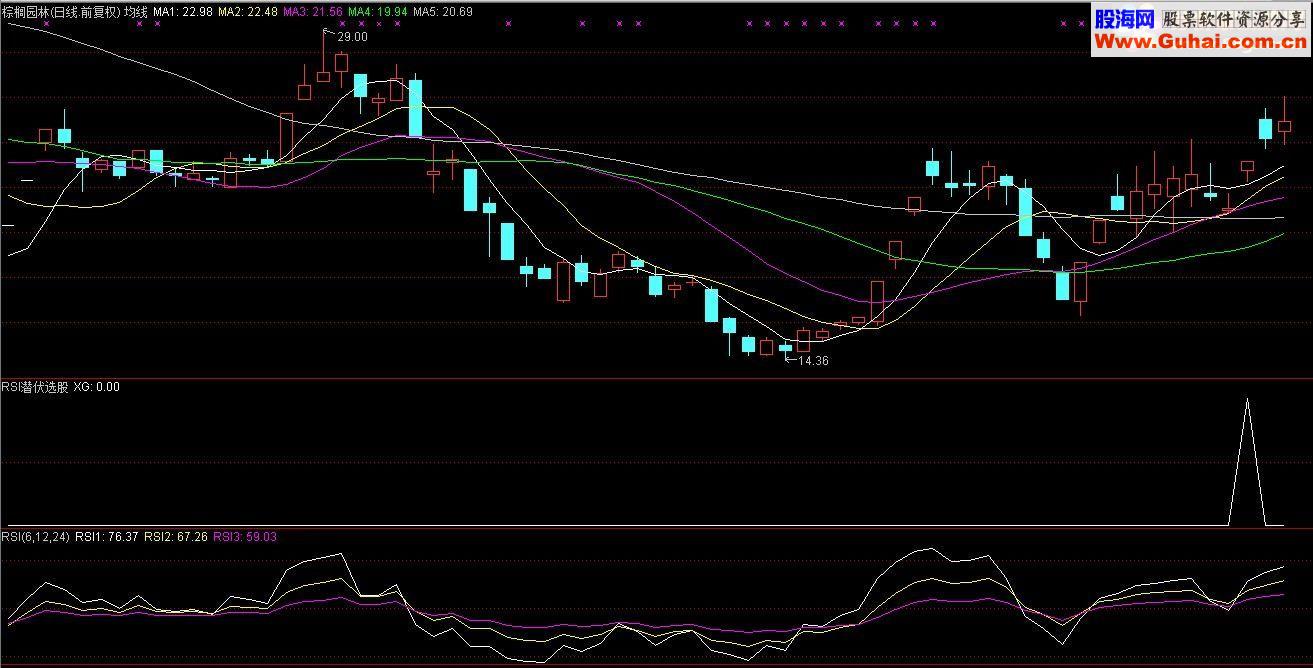Screen dimensions: 1313x668
Task: Select the magenta RSI3: 59.03 readout
Action: [x=246, y=537]
